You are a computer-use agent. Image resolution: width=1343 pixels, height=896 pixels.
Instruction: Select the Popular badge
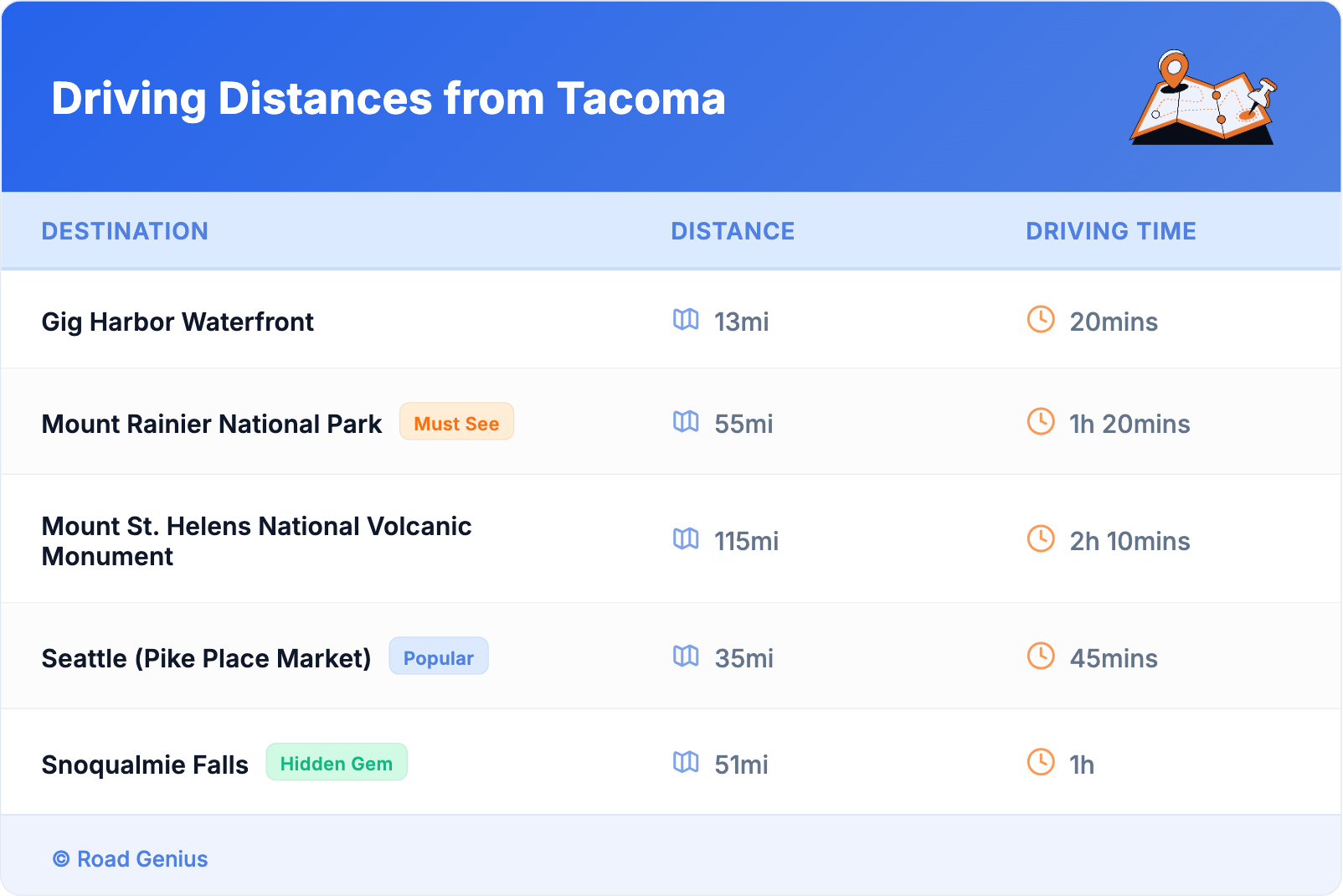tap(438, 657)
